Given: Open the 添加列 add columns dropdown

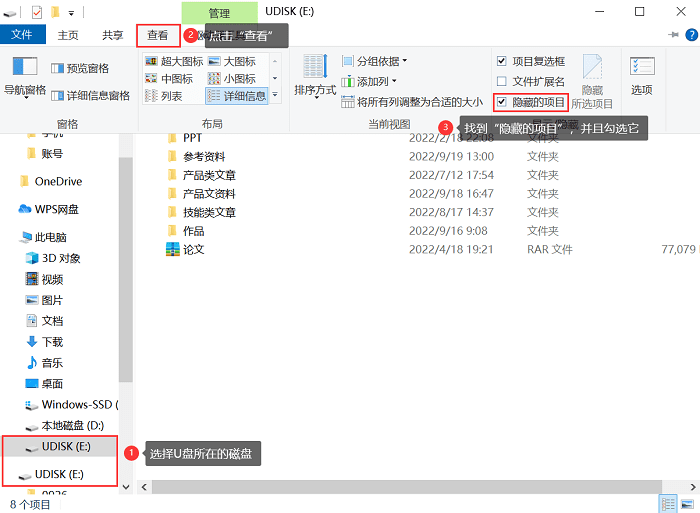Looking at the screenshot, I should pyautogui.click(x=369, y=82).
